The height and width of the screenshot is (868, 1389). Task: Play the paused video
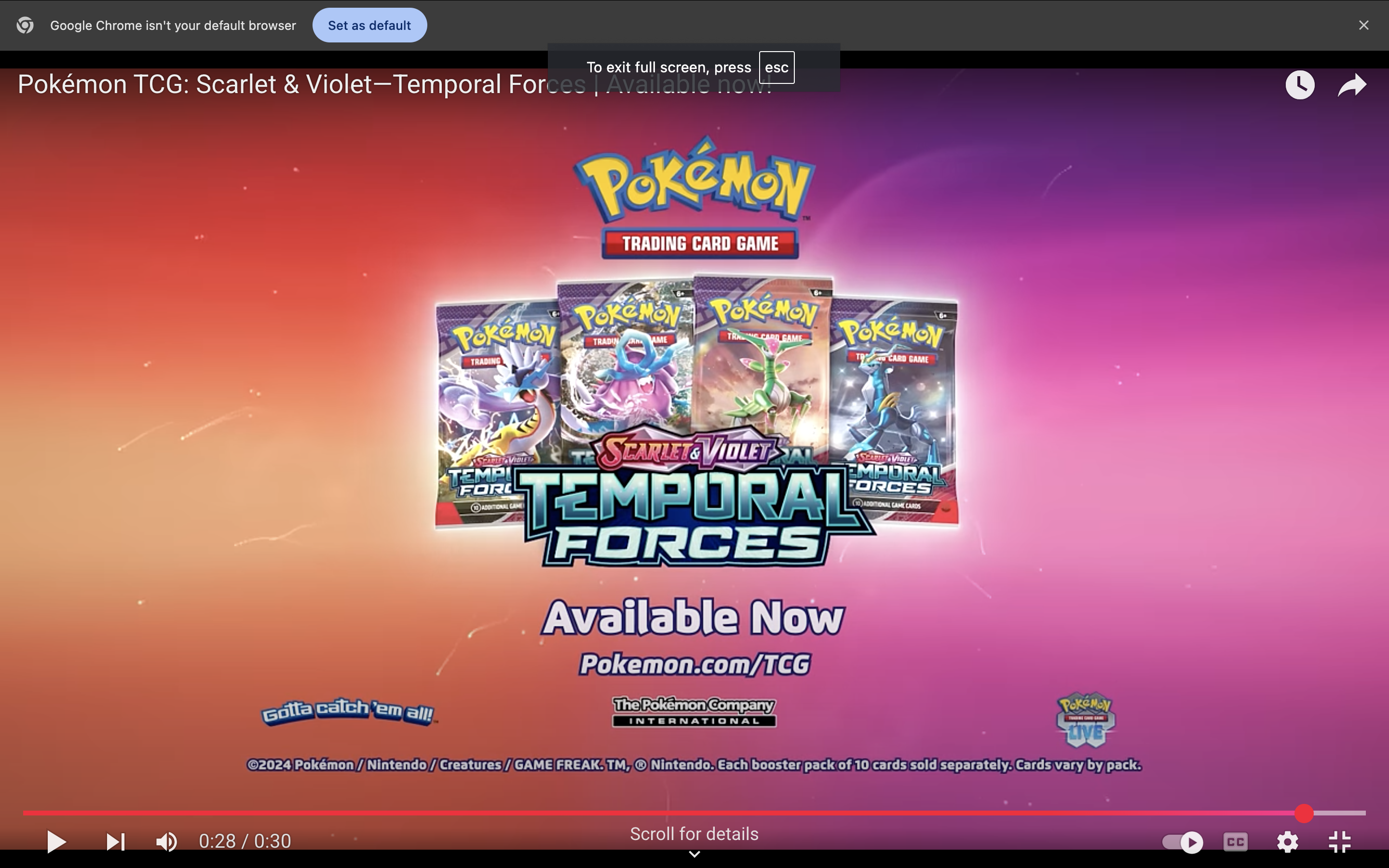(55, 841)
